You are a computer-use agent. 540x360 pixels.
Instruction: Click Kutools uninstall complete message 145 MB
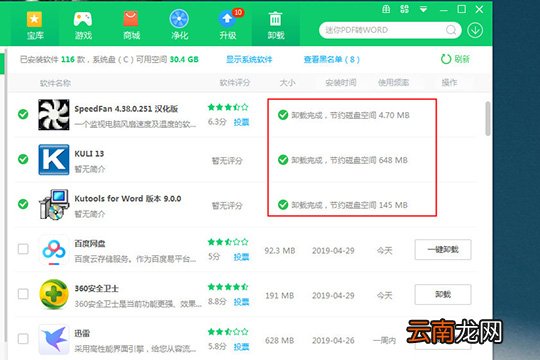click(343, 205)
